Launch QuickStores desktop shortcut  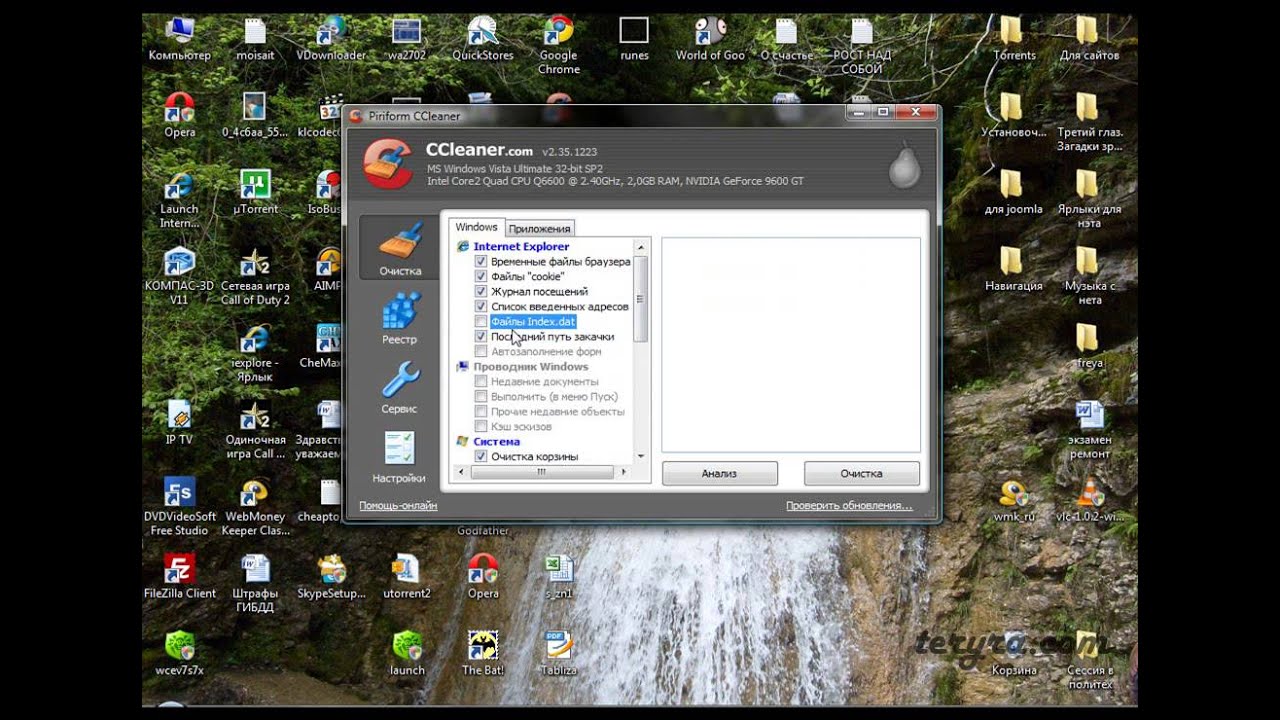(483, 40)
